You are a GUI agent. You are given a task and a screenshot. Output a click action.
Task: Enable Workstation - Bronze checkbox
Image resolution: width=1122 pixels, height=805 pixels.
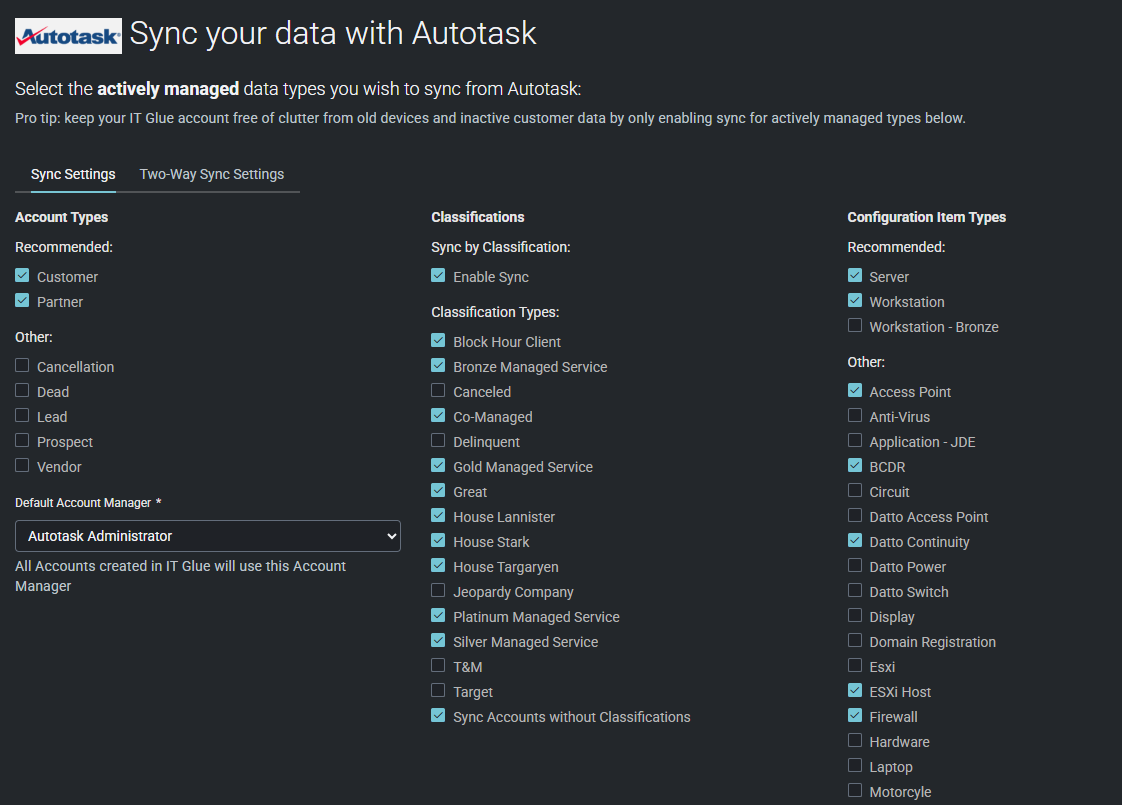(x=855, y=326)
